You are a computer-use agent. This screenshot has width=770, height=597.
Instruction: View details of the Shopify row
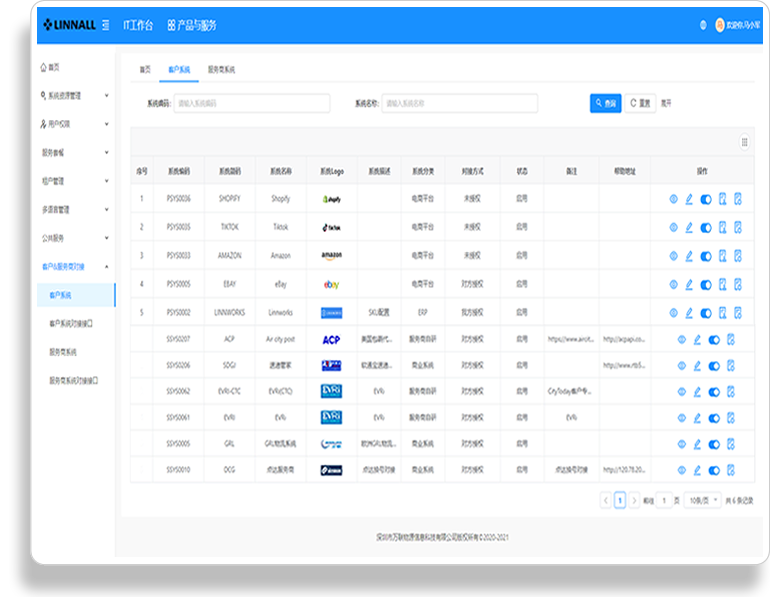coord(674,199)
